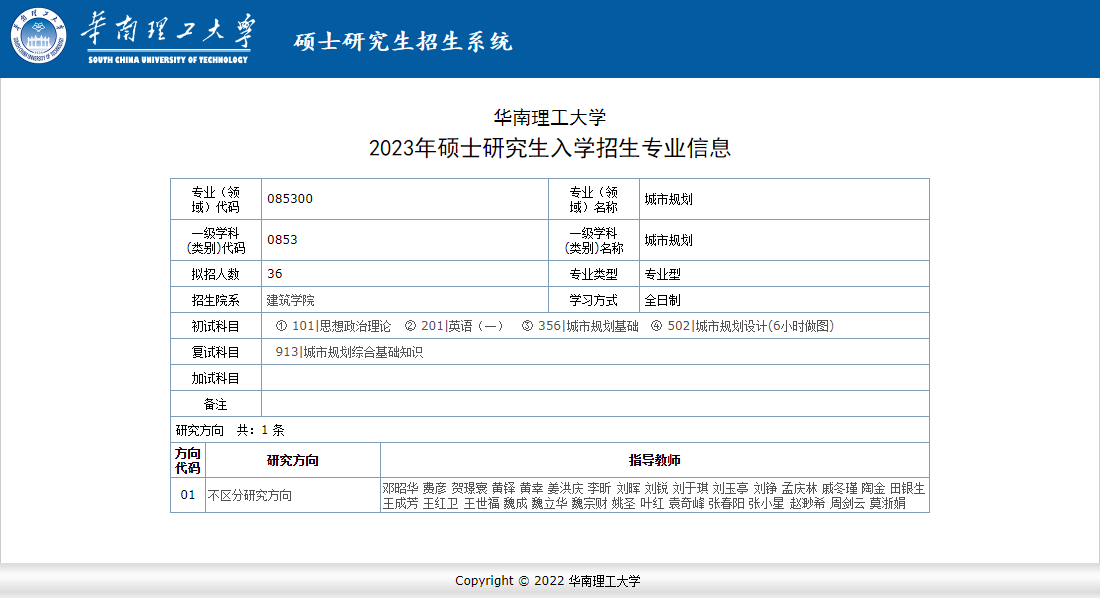
Task: Click the 备注 label cell
Action: click(x=216, y=404)
